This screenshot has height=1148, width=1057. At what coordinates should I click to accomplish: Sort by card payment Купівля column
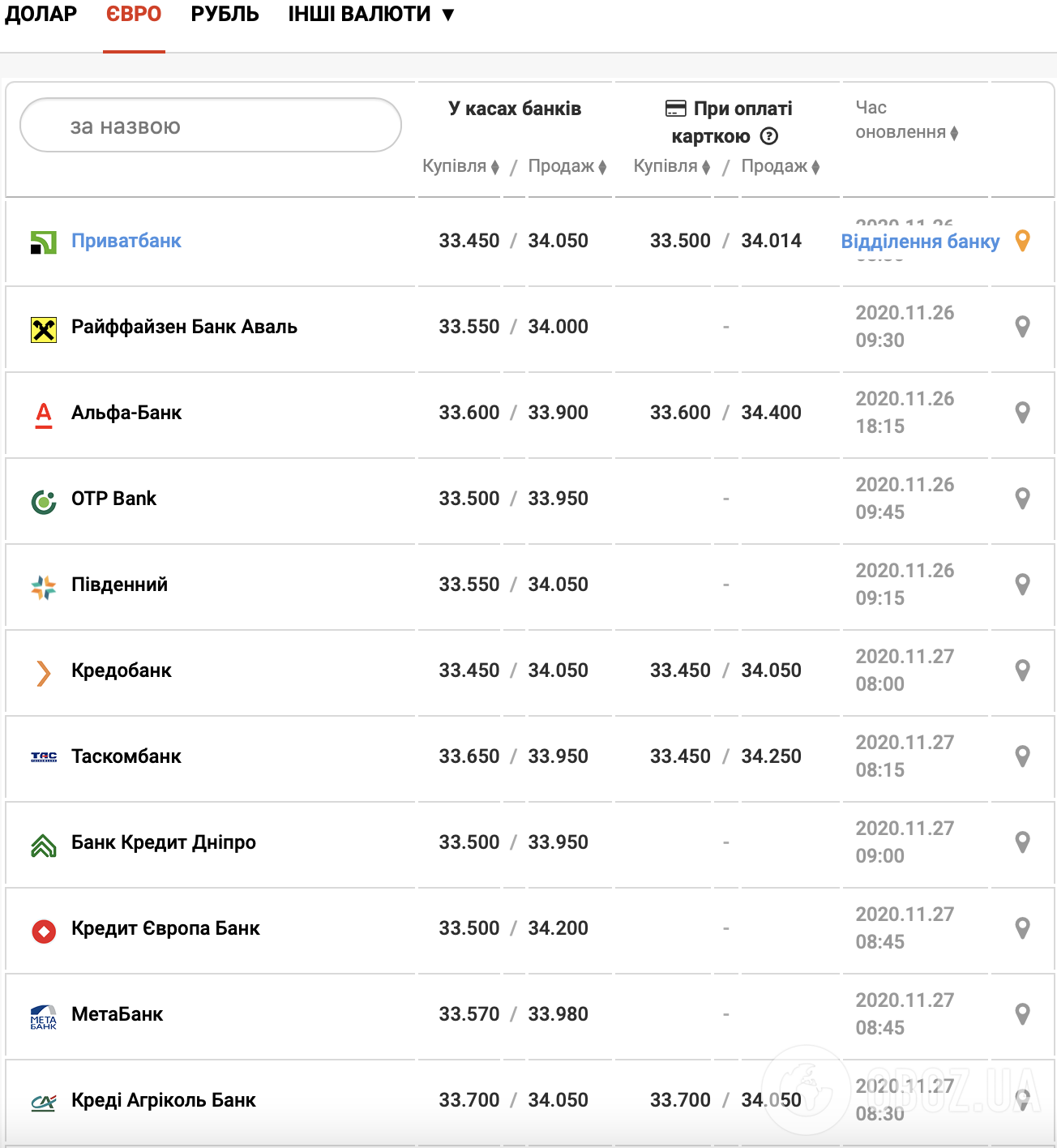coord(672,166)
